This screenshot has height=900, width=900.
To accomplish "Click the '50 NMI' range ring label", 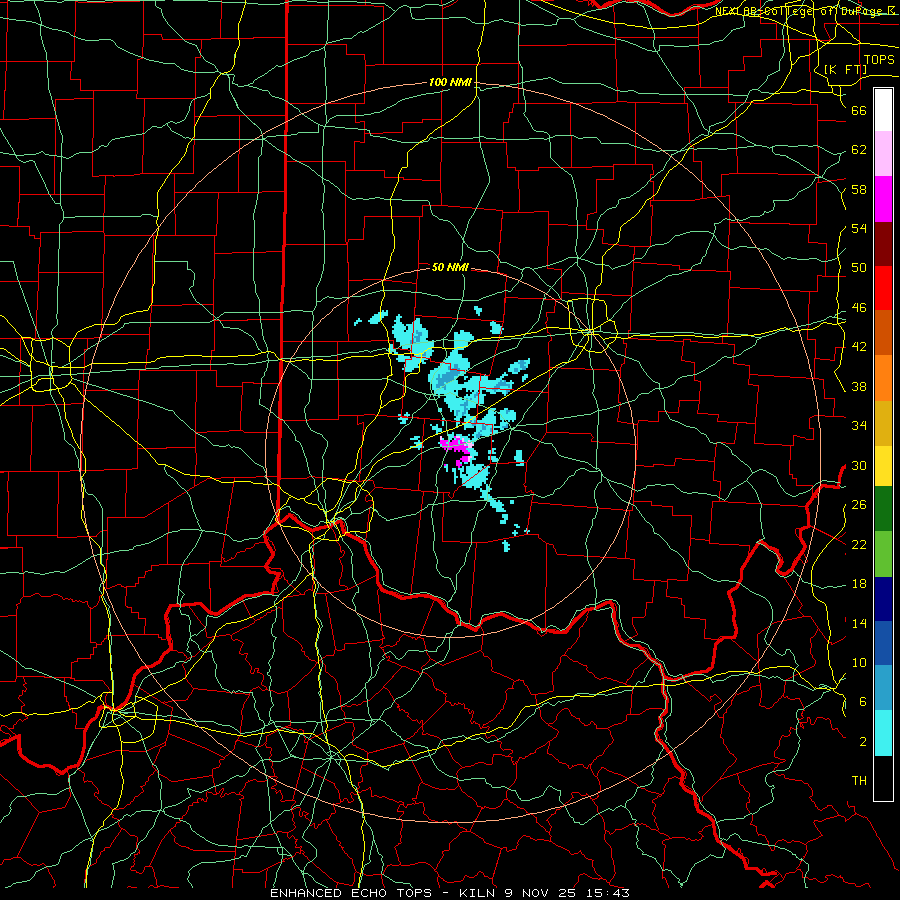I will tap(450, 267).
